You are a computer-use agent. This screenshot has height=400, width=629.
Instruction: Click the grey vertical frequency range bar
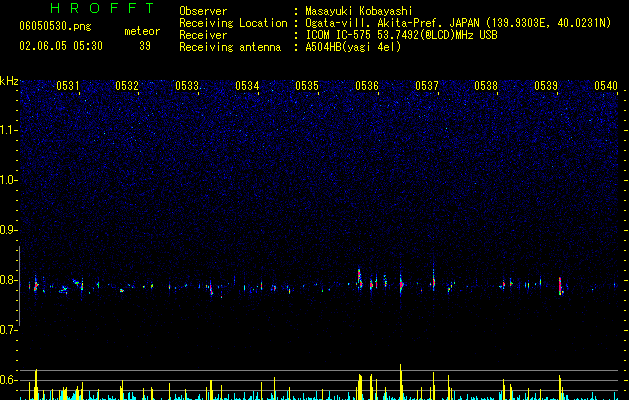coord(19,286)
